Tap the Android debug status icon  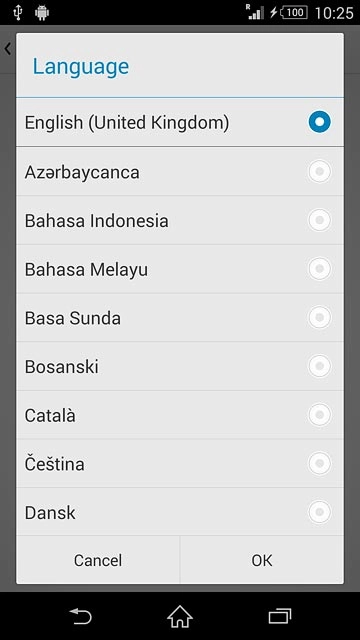point(42,13)
